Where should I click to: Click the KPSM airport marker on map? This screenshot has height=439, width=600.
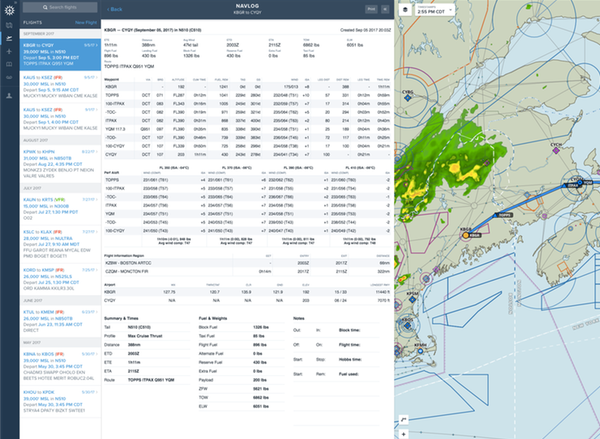pos(412,299)
